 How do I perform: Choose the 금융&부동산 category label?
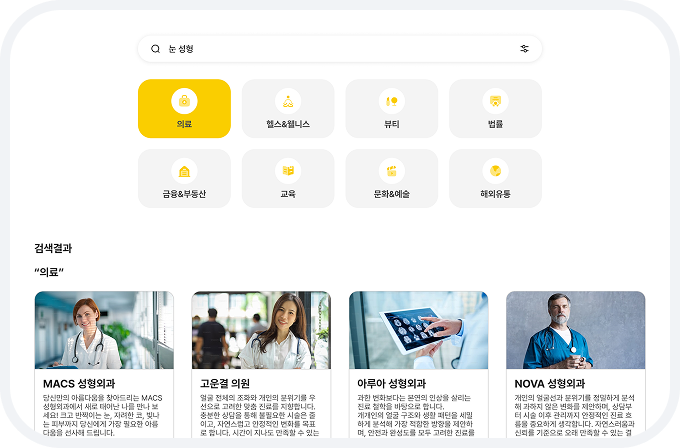point(184,194)
